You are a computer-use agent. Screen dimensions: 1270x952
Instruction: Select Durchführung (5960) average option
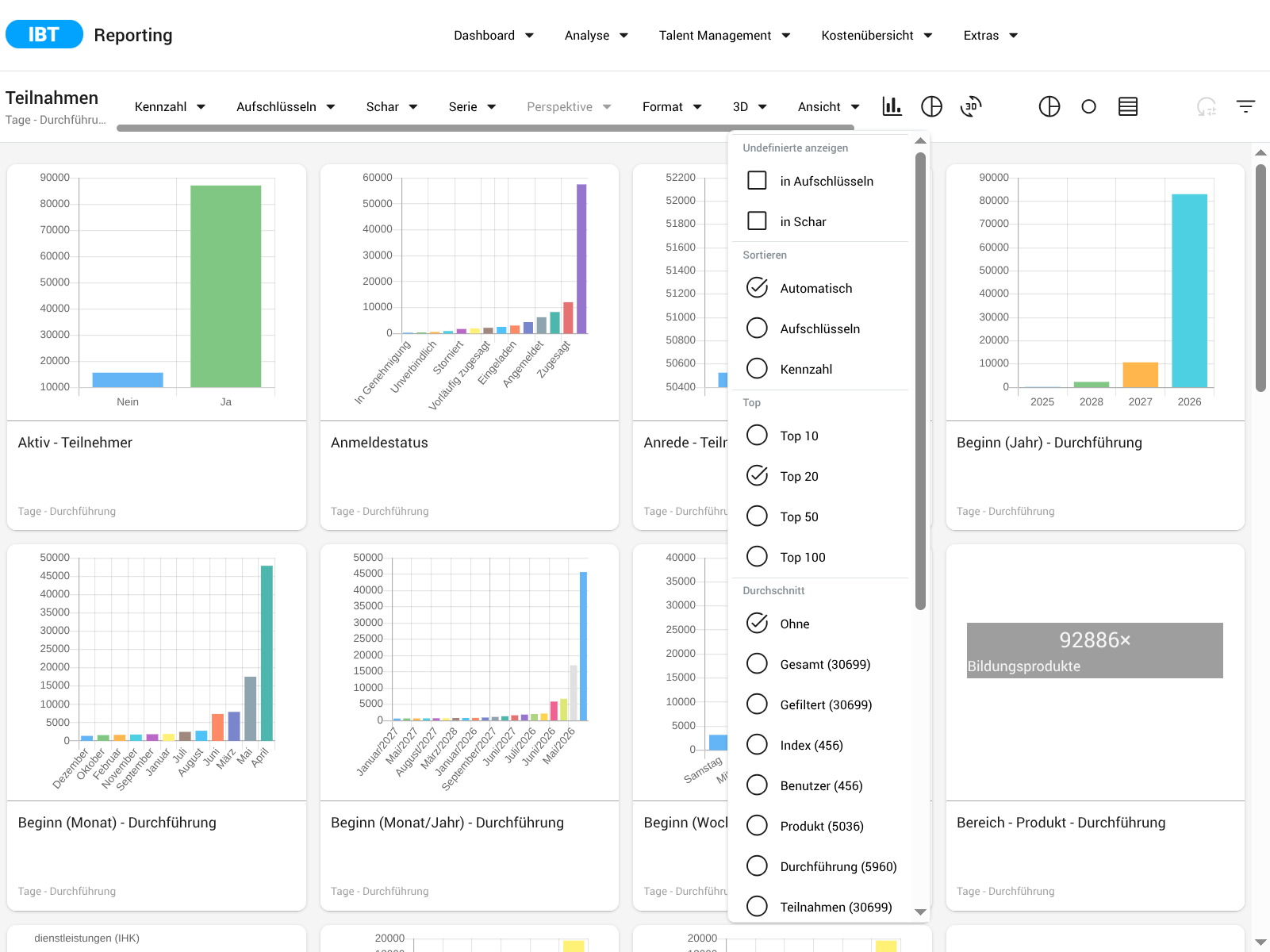[x=758, y=866]
